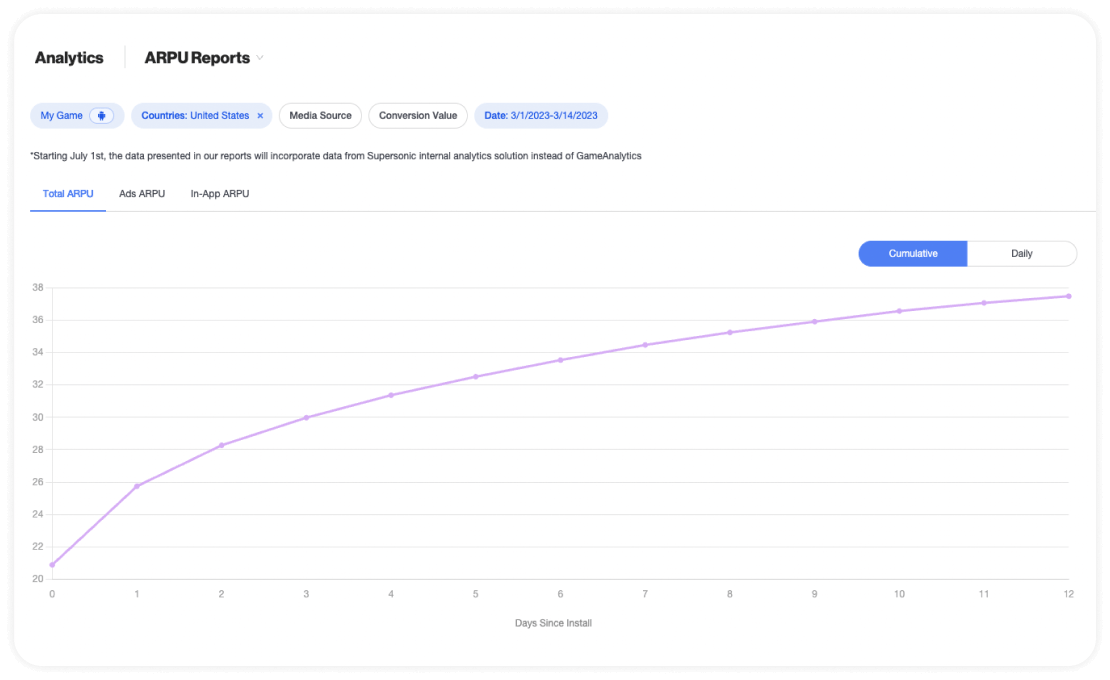Open the Date range filter chip
1110x680 pixels.
coord(541,116)
